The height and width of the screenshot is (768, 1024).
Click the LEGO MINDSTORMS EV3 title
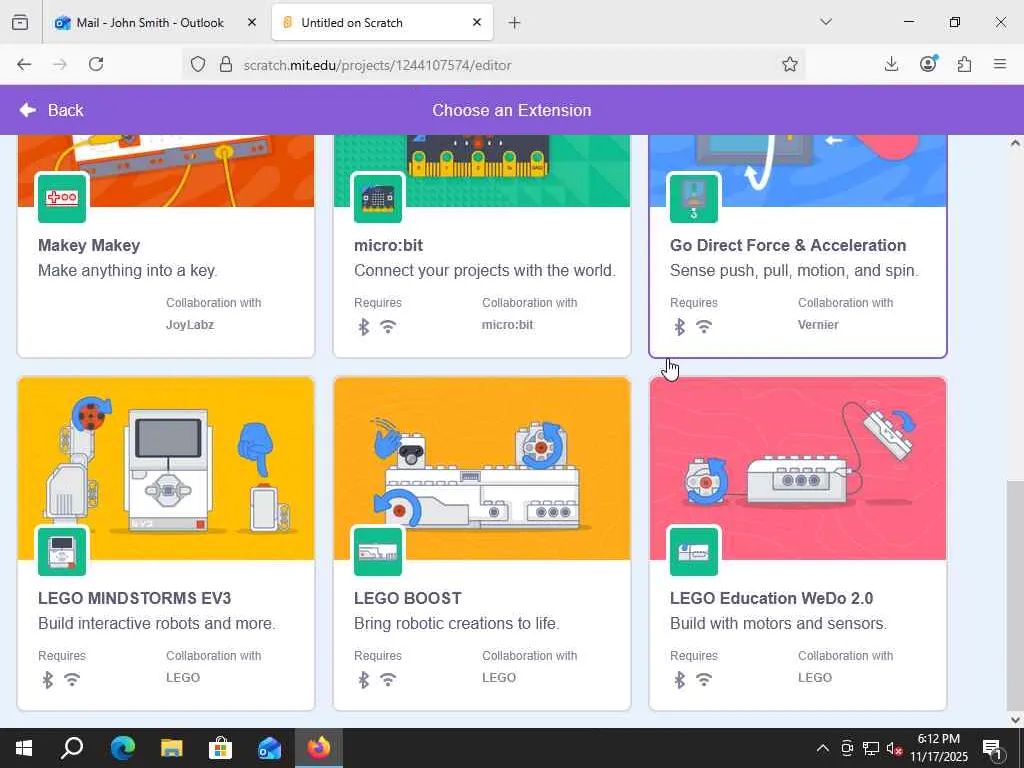coord(135,598)
